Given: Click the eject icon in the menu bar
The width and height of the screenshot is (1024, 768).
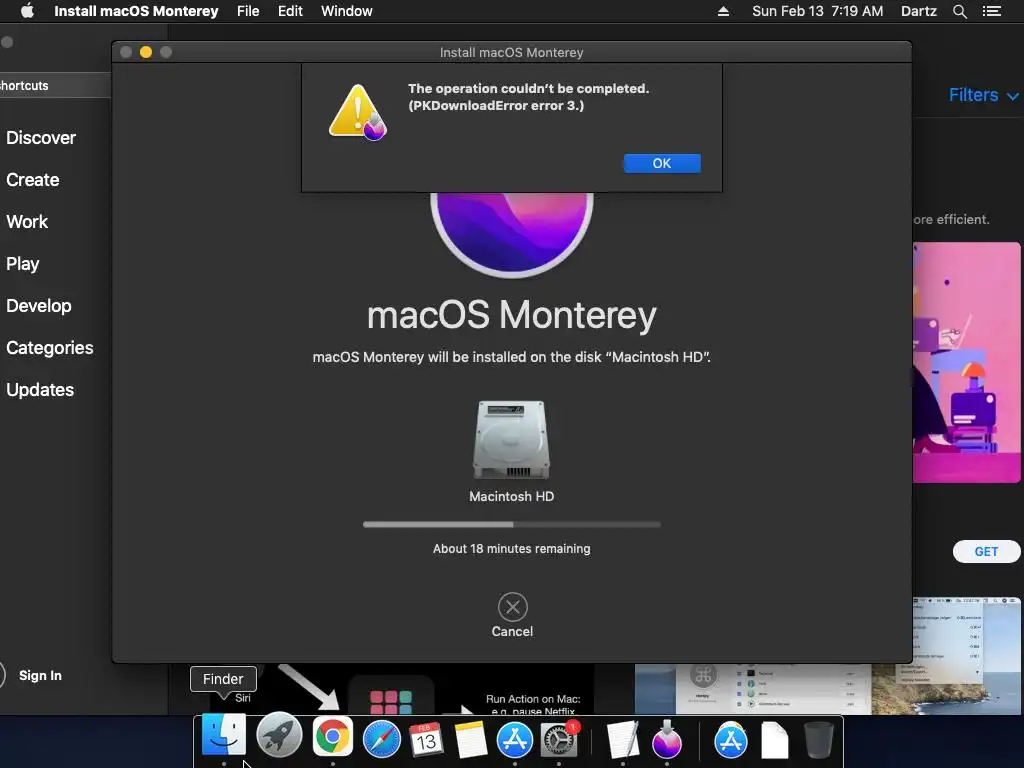Looking at the screenshot, I should [723, 11].
